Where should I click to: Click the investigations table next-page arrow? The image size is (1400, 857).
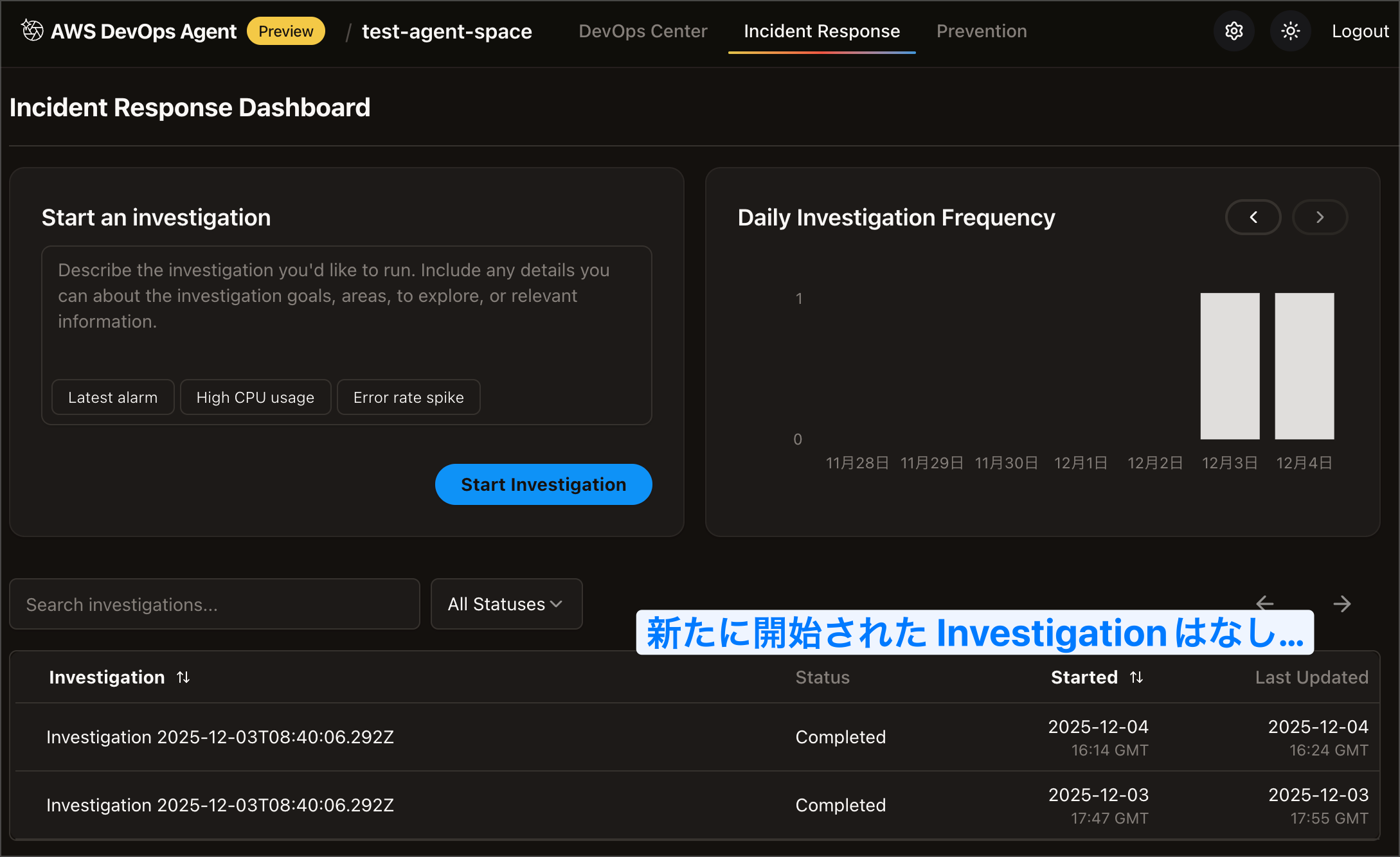pos(1342,604)
